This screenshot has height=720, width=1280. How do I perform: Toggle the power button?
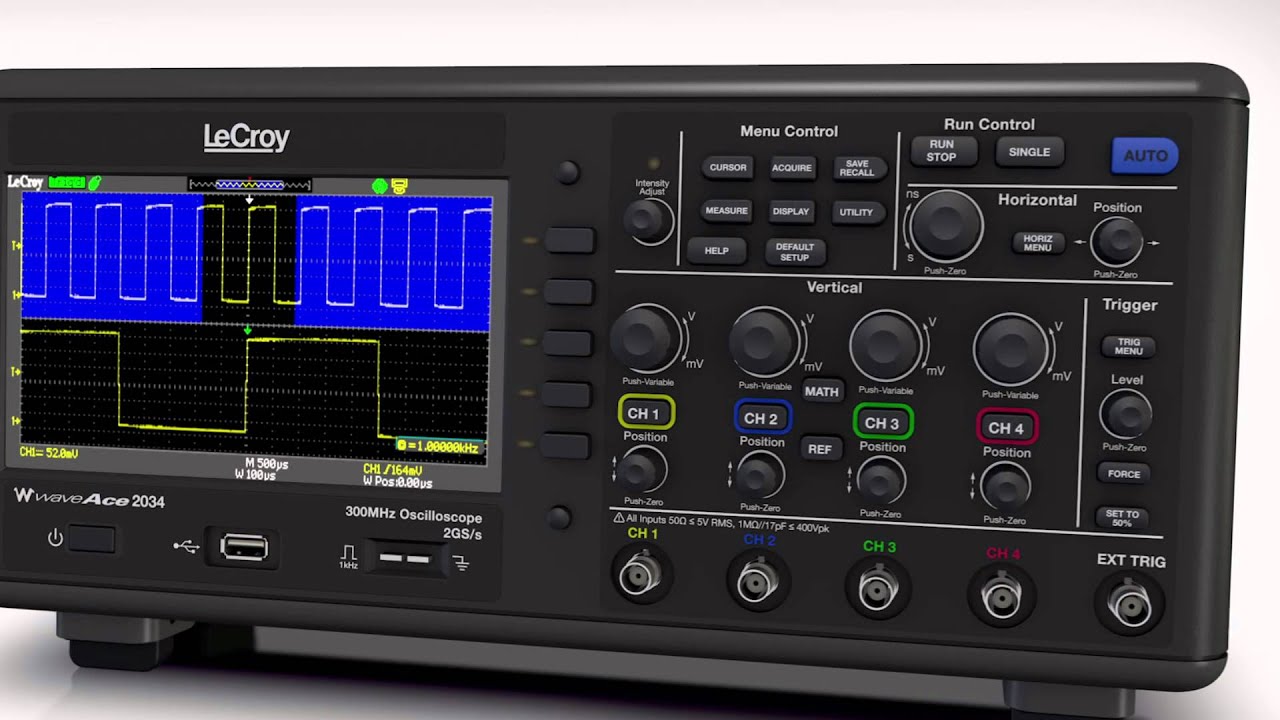tap(91, 540)
